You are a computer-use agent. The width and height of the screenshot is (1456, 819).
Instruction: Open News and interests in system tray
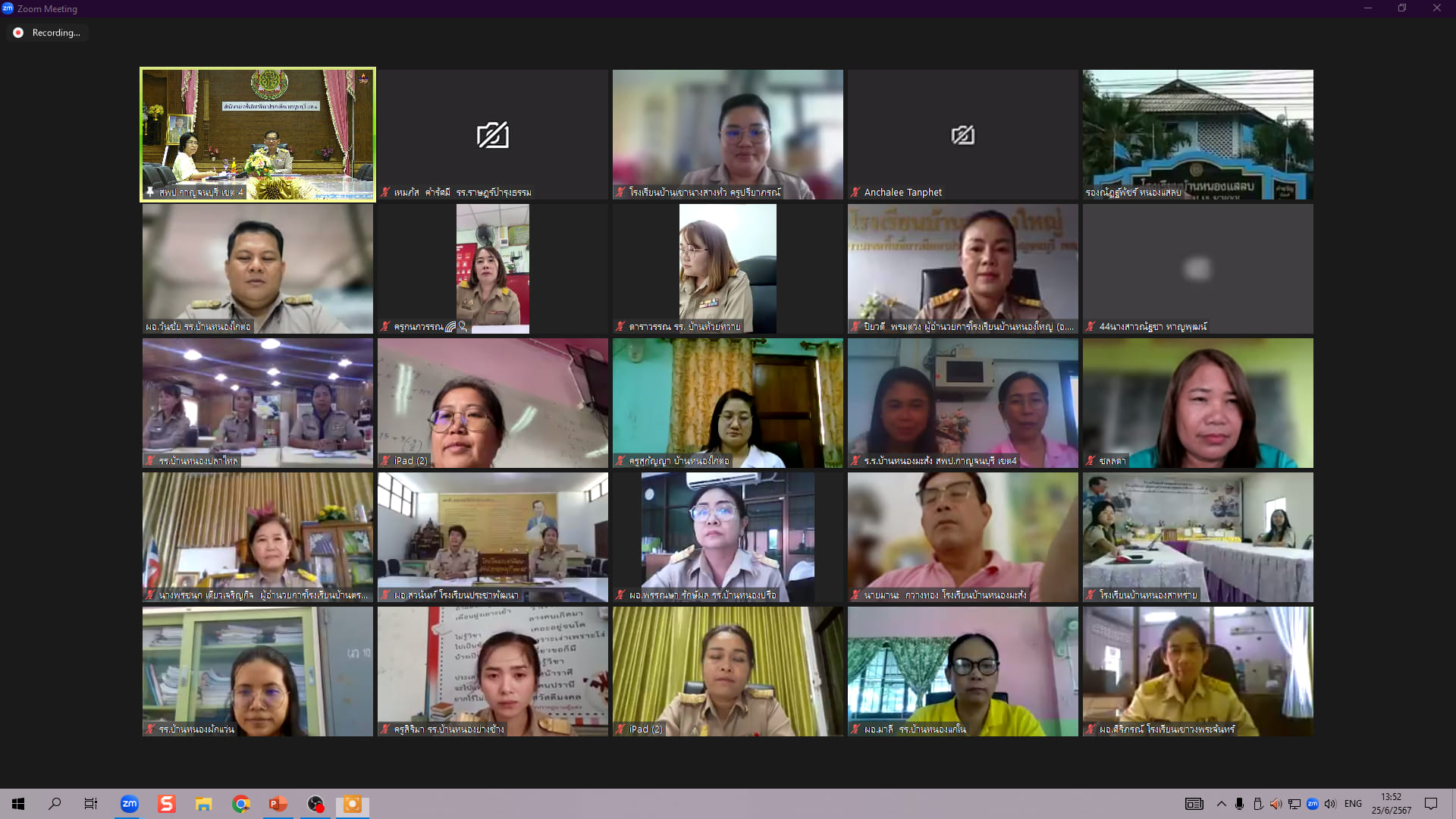(x=1194, y=804)
